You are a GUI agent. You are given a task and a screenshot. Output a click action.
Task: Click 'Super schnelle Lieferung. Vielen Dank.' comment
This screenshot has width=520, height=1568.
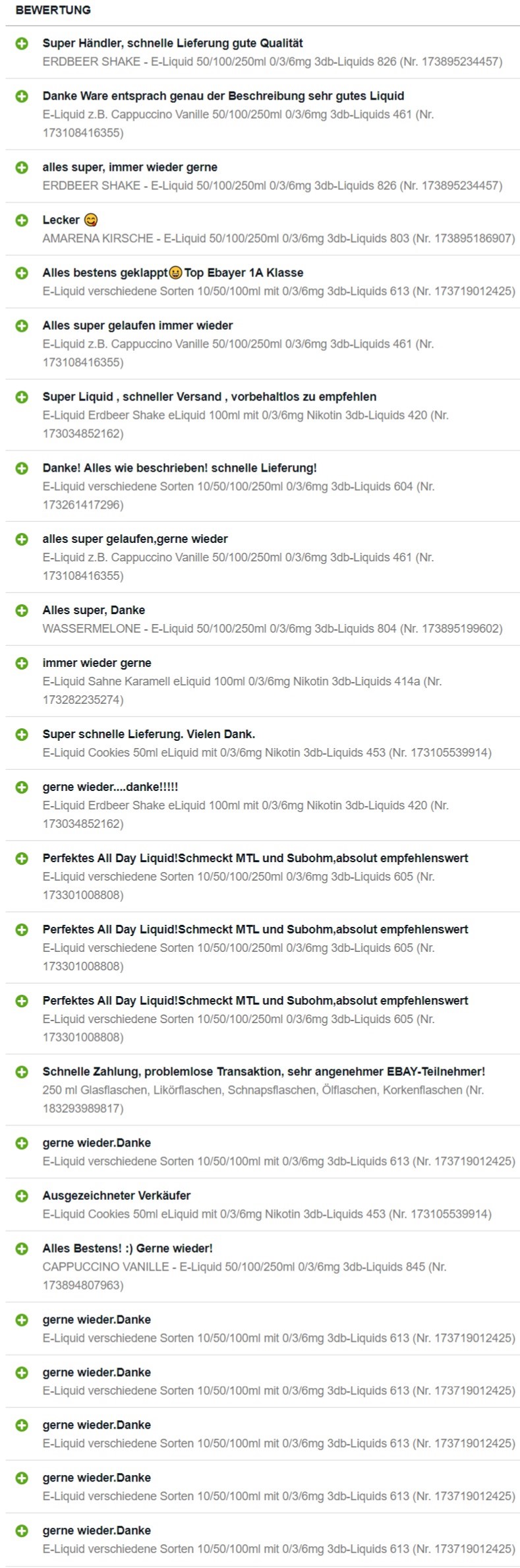(x=149, y=735)
